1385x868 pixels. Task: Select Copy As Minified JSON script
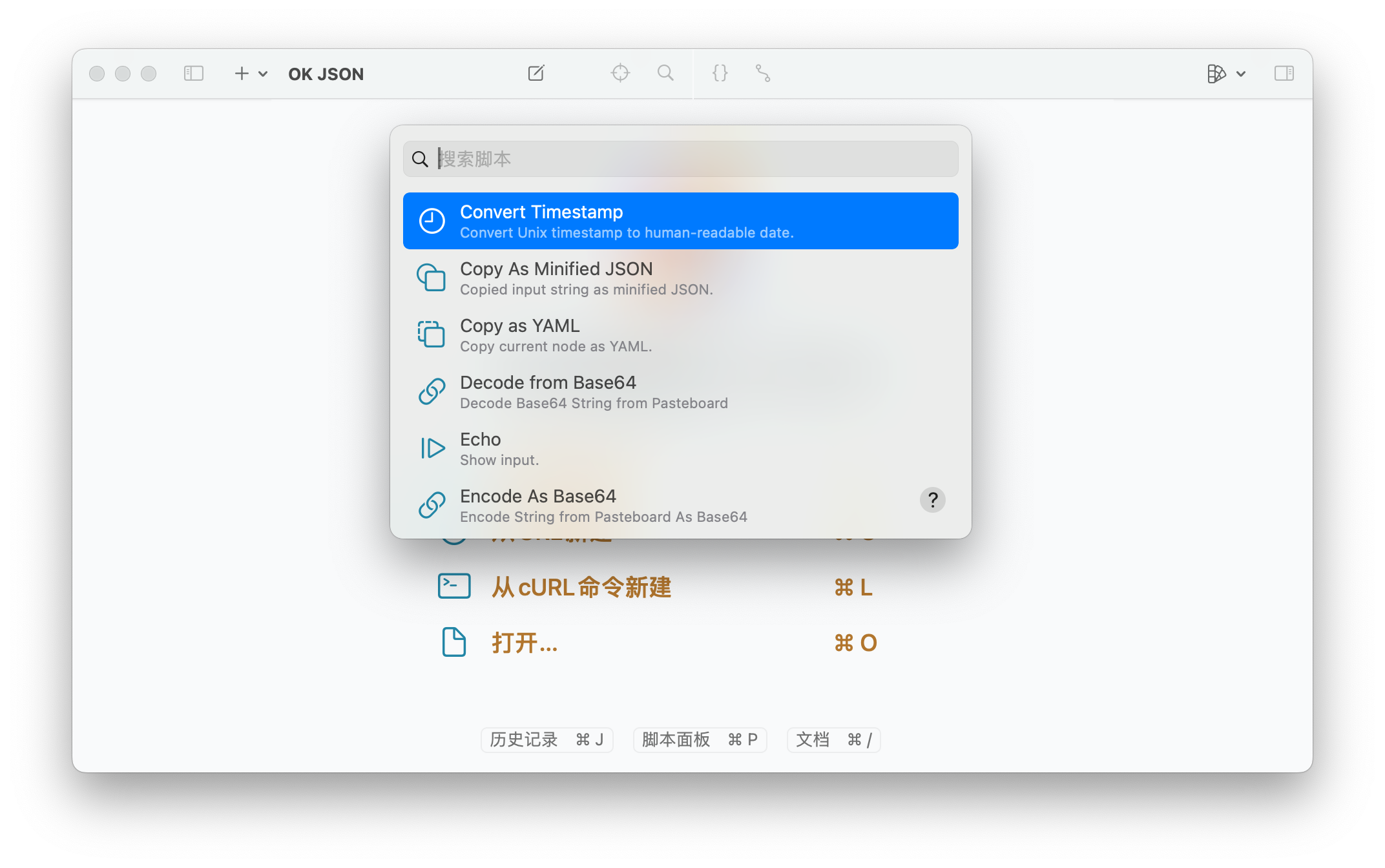point(681,278)
